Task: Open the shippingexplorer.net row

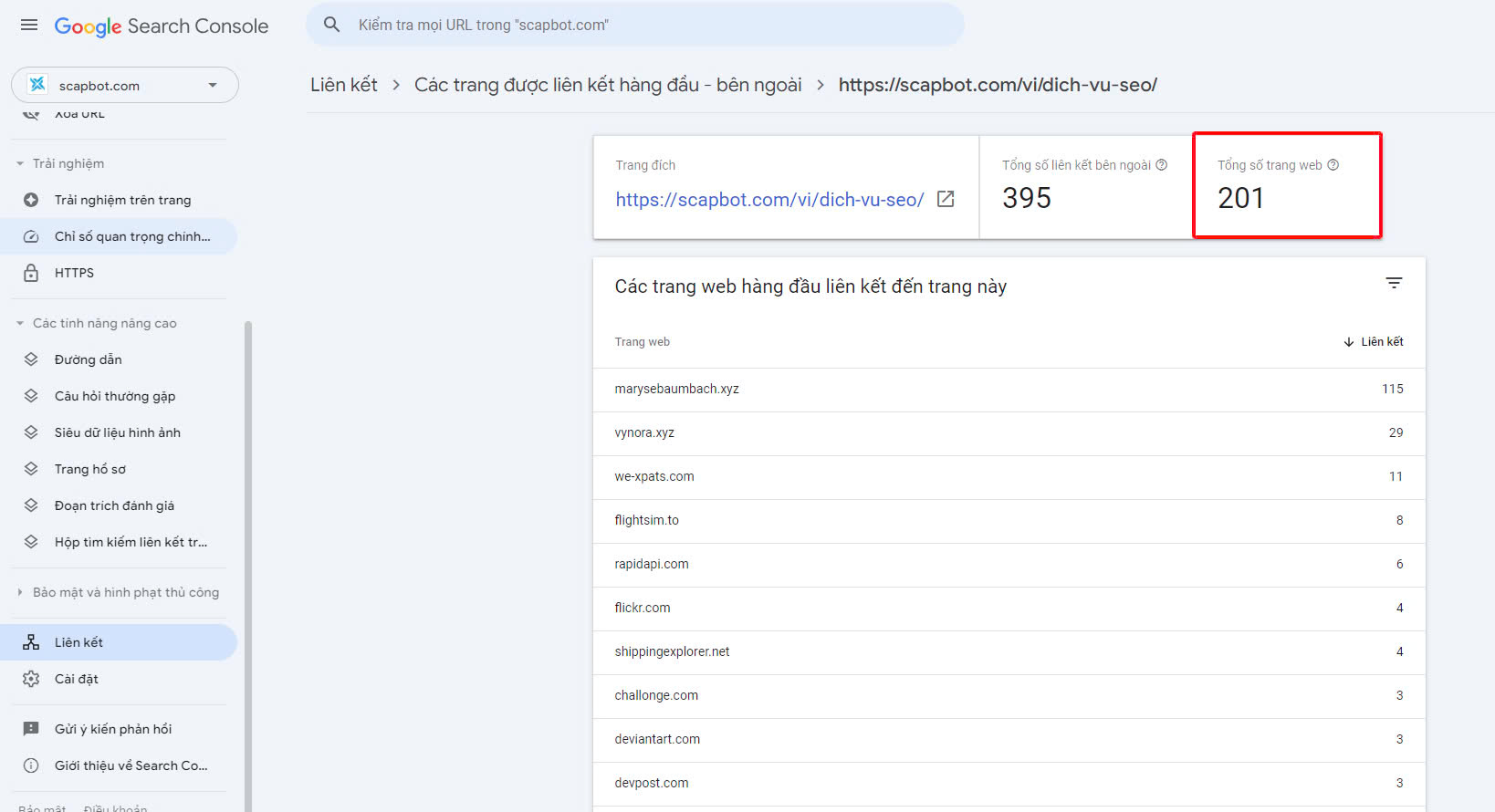Action: click(1009, 651)
